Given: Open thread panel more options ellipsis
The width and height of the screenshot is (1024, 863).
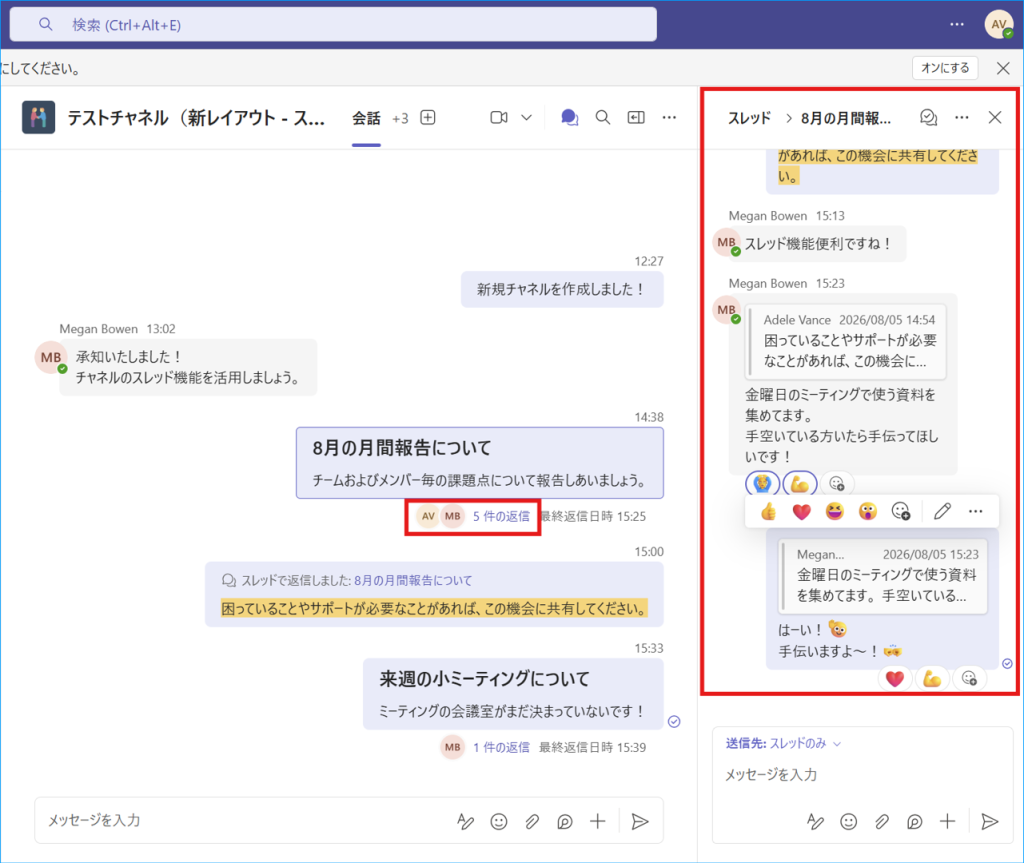Looking at the screenshot, I should click(x=962, y=118).
